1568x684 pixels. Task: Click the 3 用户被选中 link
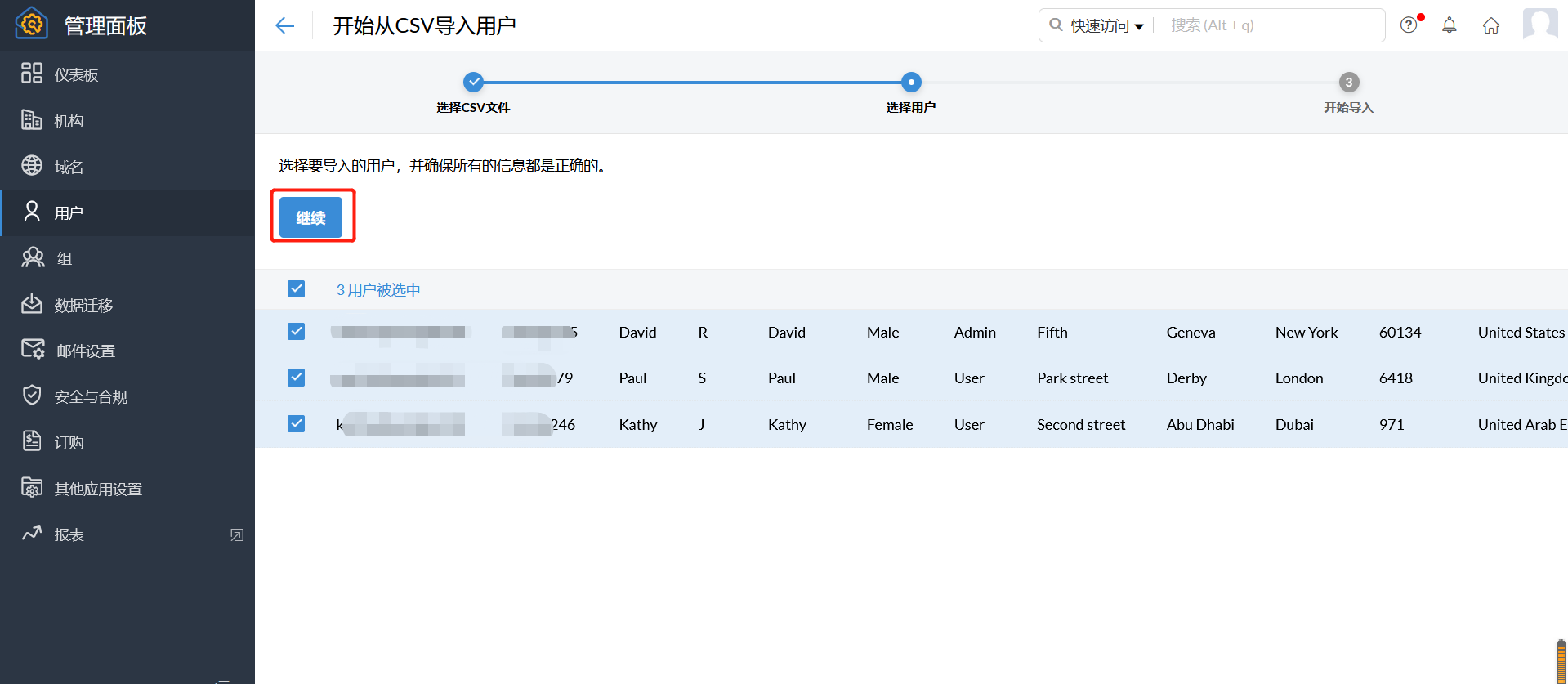tap(378, 290)
